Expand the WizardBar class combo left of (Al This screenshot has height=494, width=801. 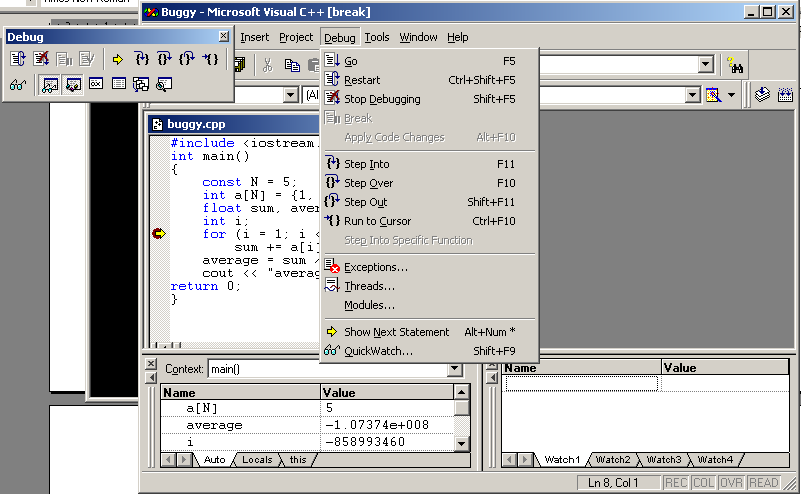click(291, 95)
